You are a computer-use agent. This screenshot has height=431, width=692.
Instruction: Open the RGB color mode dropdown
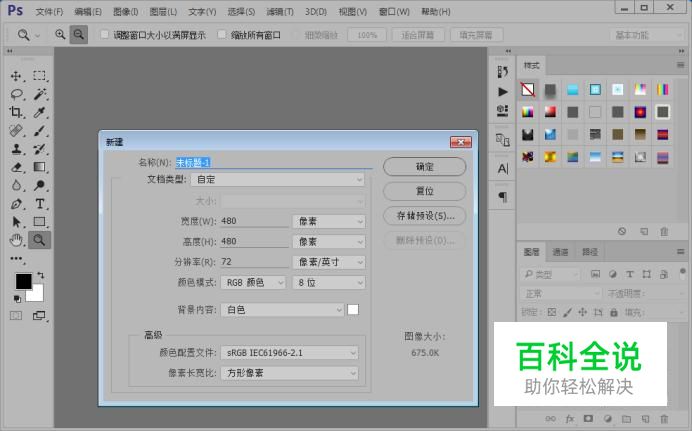point(253,282)
